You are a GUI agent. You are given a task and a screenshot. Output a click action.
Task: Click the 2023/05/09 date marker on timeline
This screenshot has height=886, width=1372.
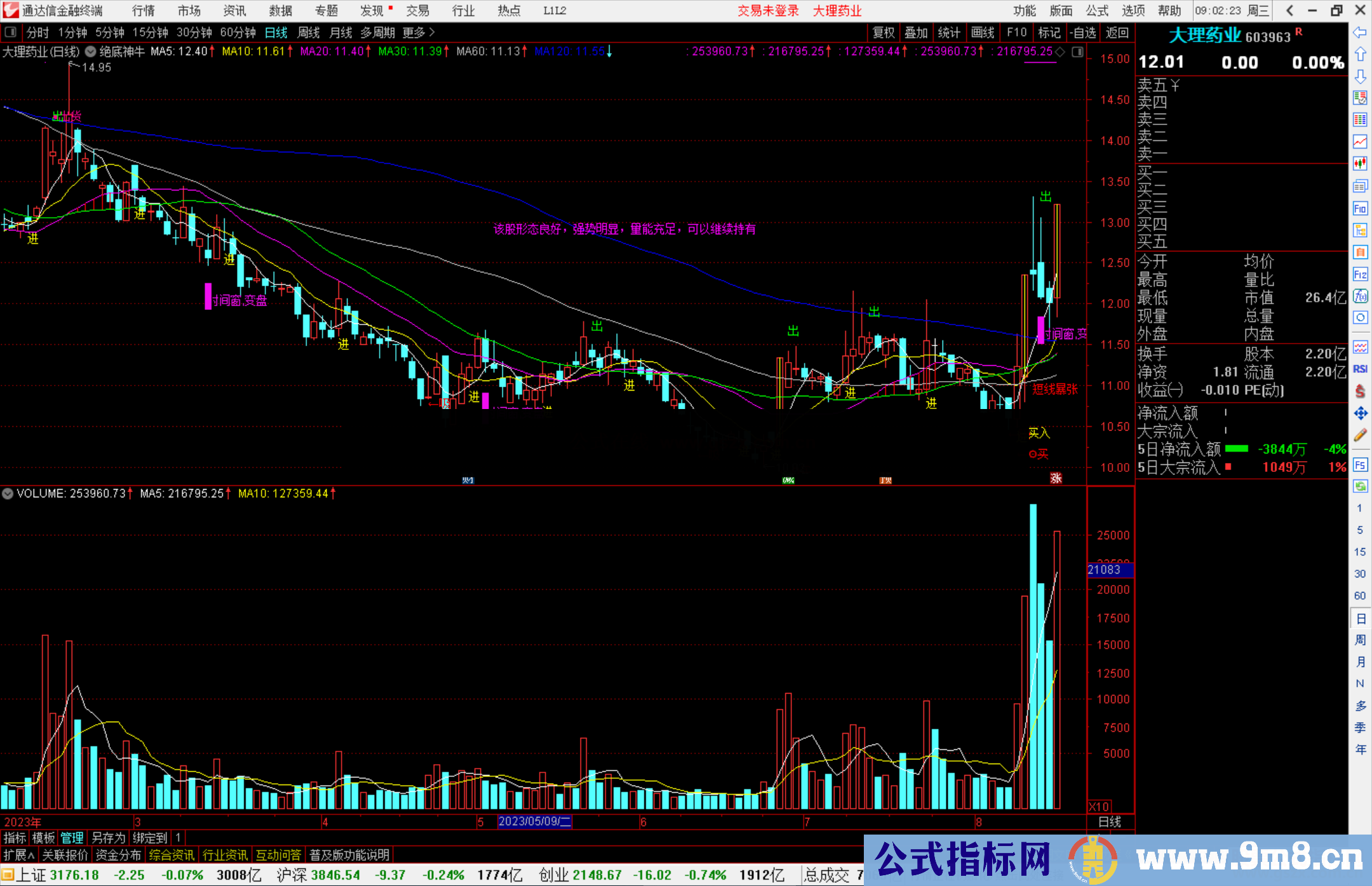pyautogui.click(x=535, y=822)
